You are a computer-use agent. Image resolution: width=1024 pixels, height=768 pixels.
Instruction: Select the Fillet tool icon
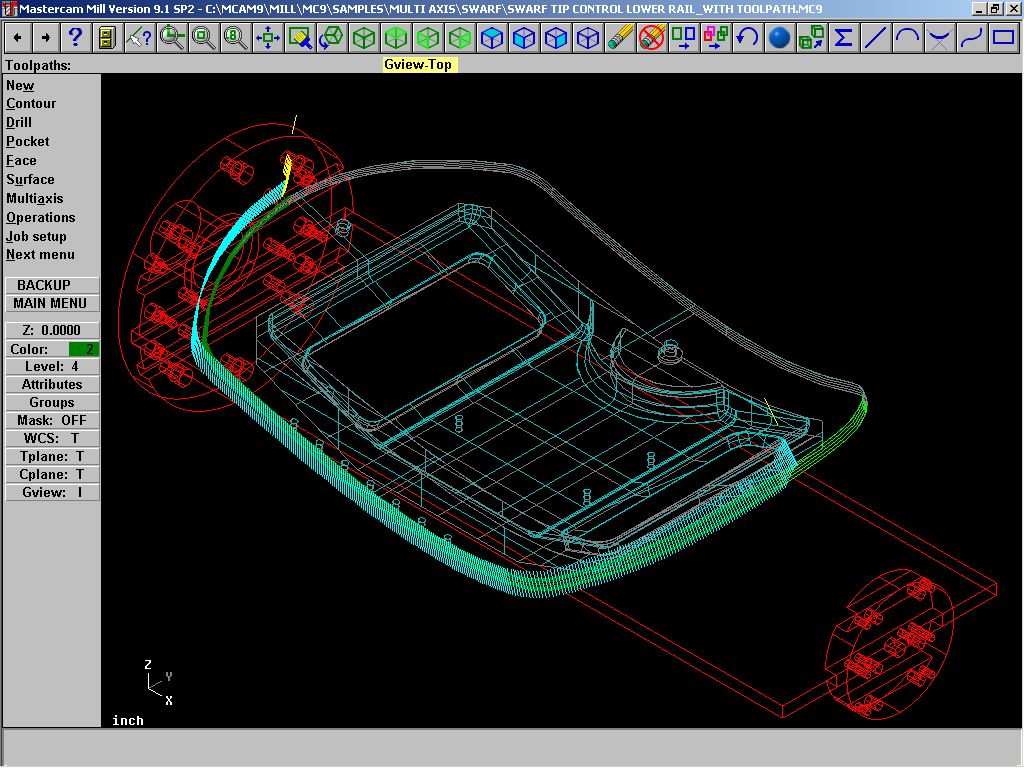(x=939, y=38)
